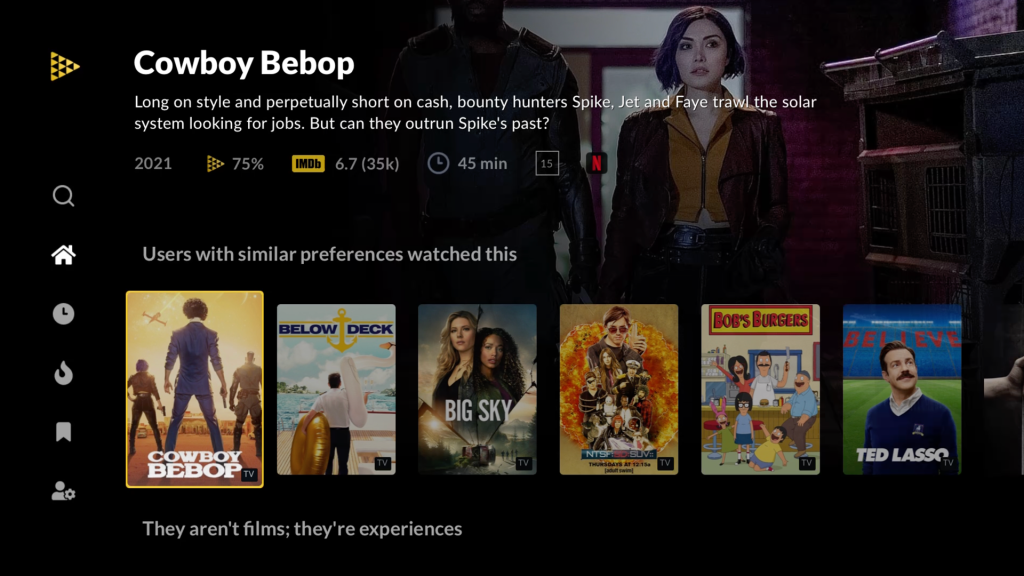Click the IMDb rating badge
The width and height of the screenshot is (1024, 576).
click(308, 164)
